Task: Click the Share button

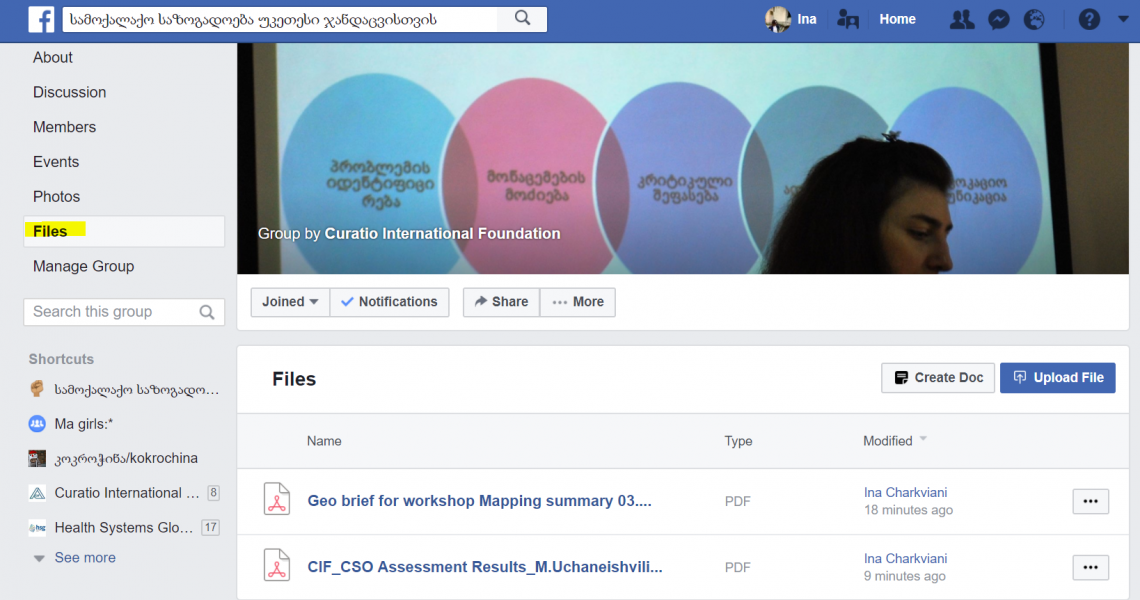Action: pyautogui.click(x=502, y=302)
